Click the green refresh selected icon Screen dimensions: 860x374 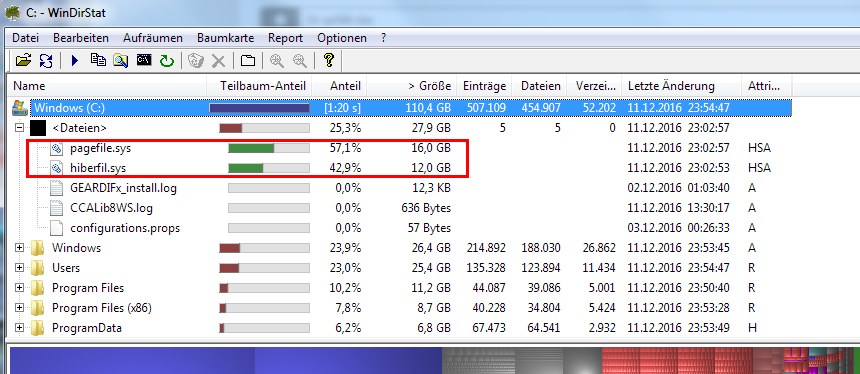[167, 60]
